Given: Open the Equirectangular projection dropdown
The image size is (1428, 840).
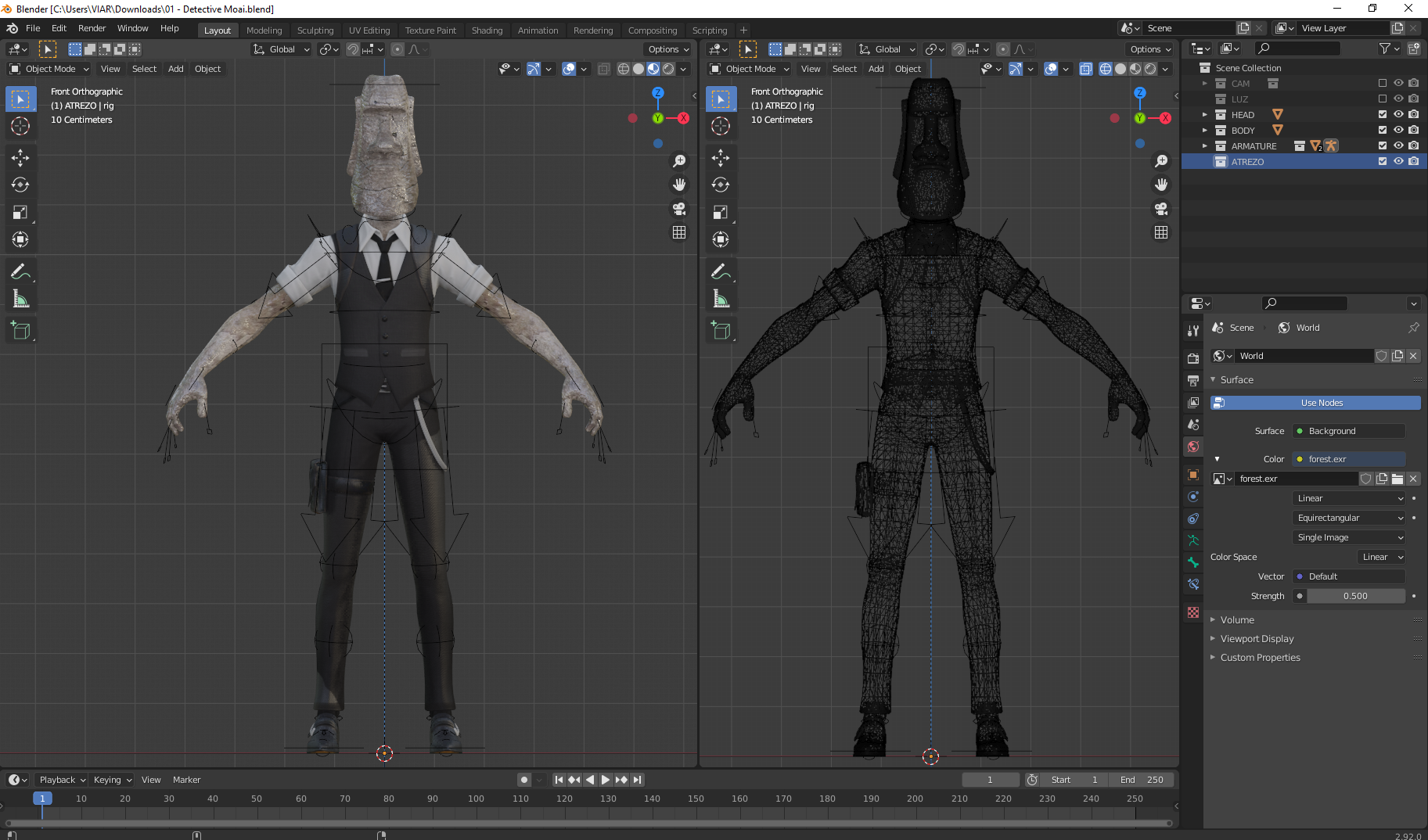Looking at the screenshot, I should click(1347, 518).
